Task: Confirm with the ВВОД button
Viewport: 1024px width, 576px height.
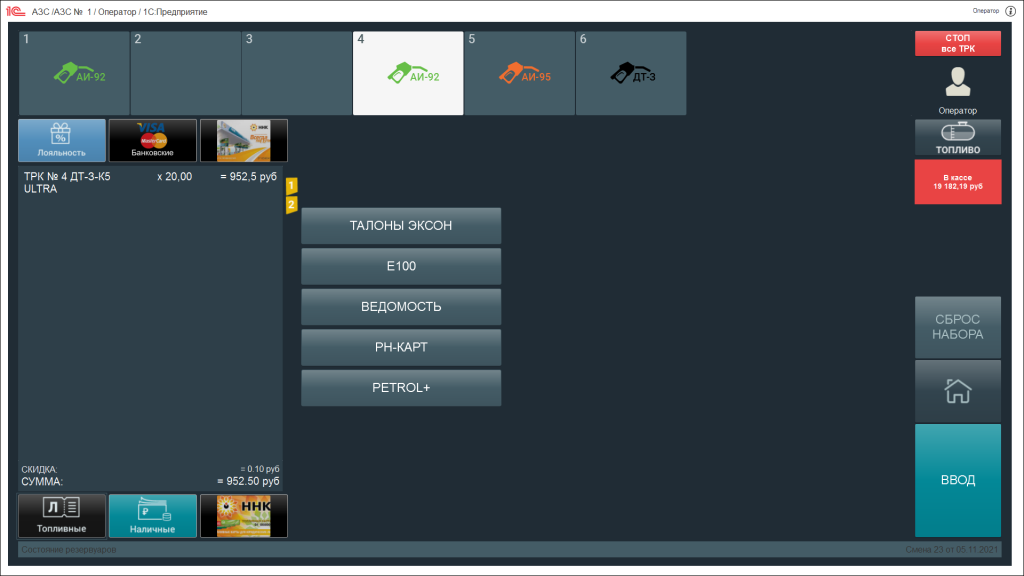Action: coord(957,480)
